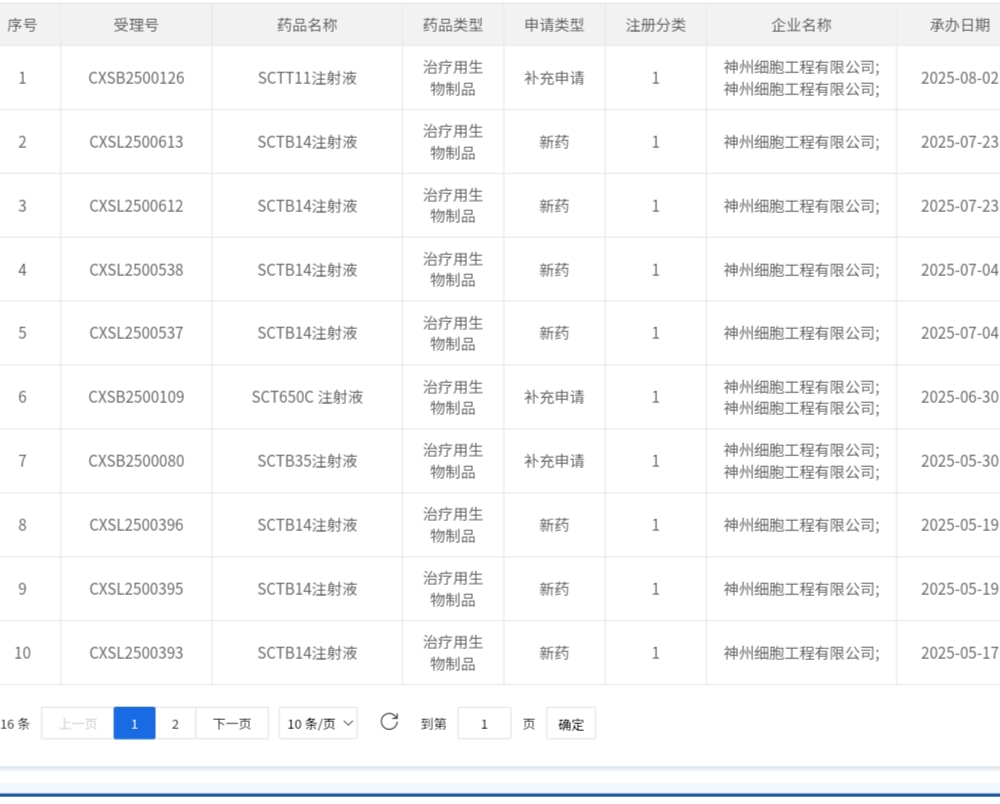The height and width of the screenshot is (804, 1000).
Task: Click drug name SCTT11注射液
Action: coord(307,78)
